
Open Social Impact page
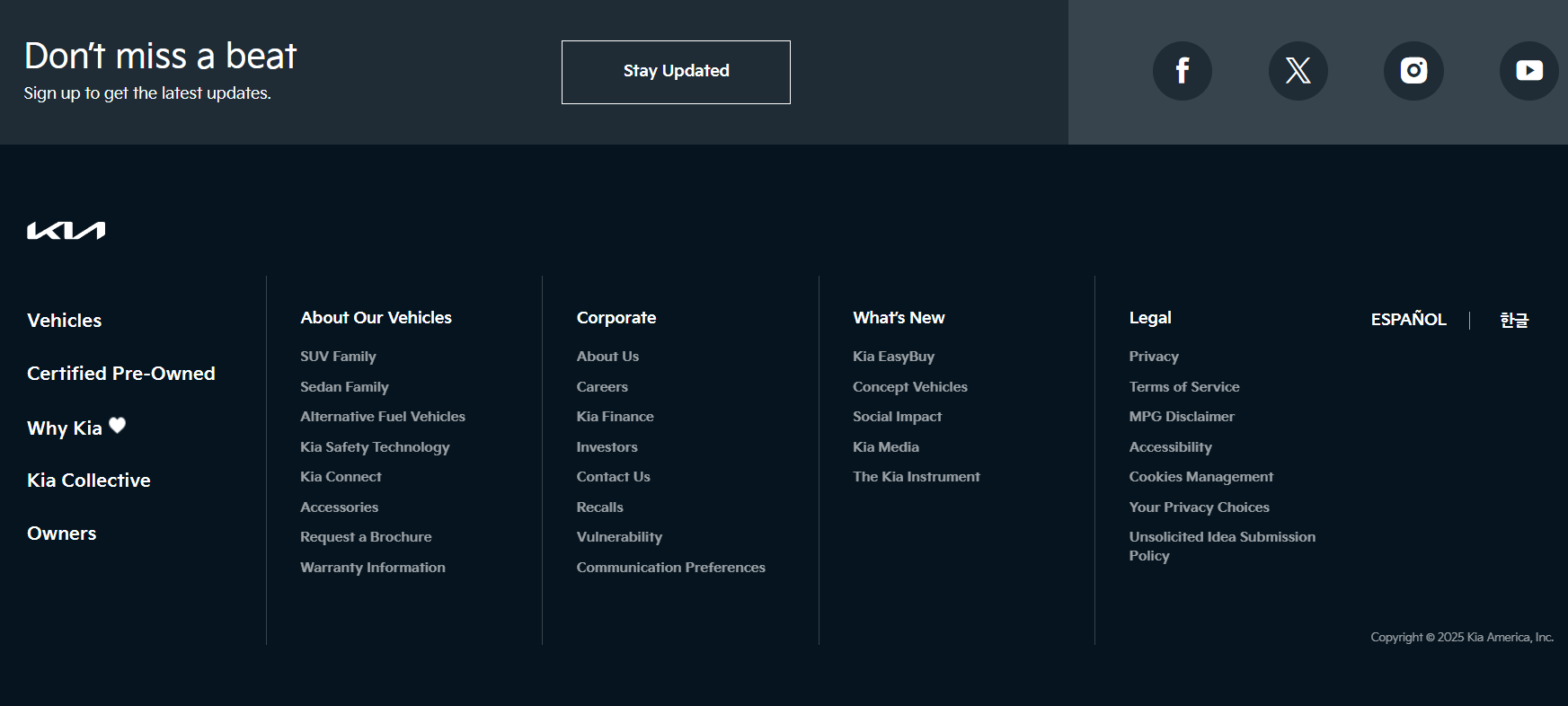click(898, 417)
